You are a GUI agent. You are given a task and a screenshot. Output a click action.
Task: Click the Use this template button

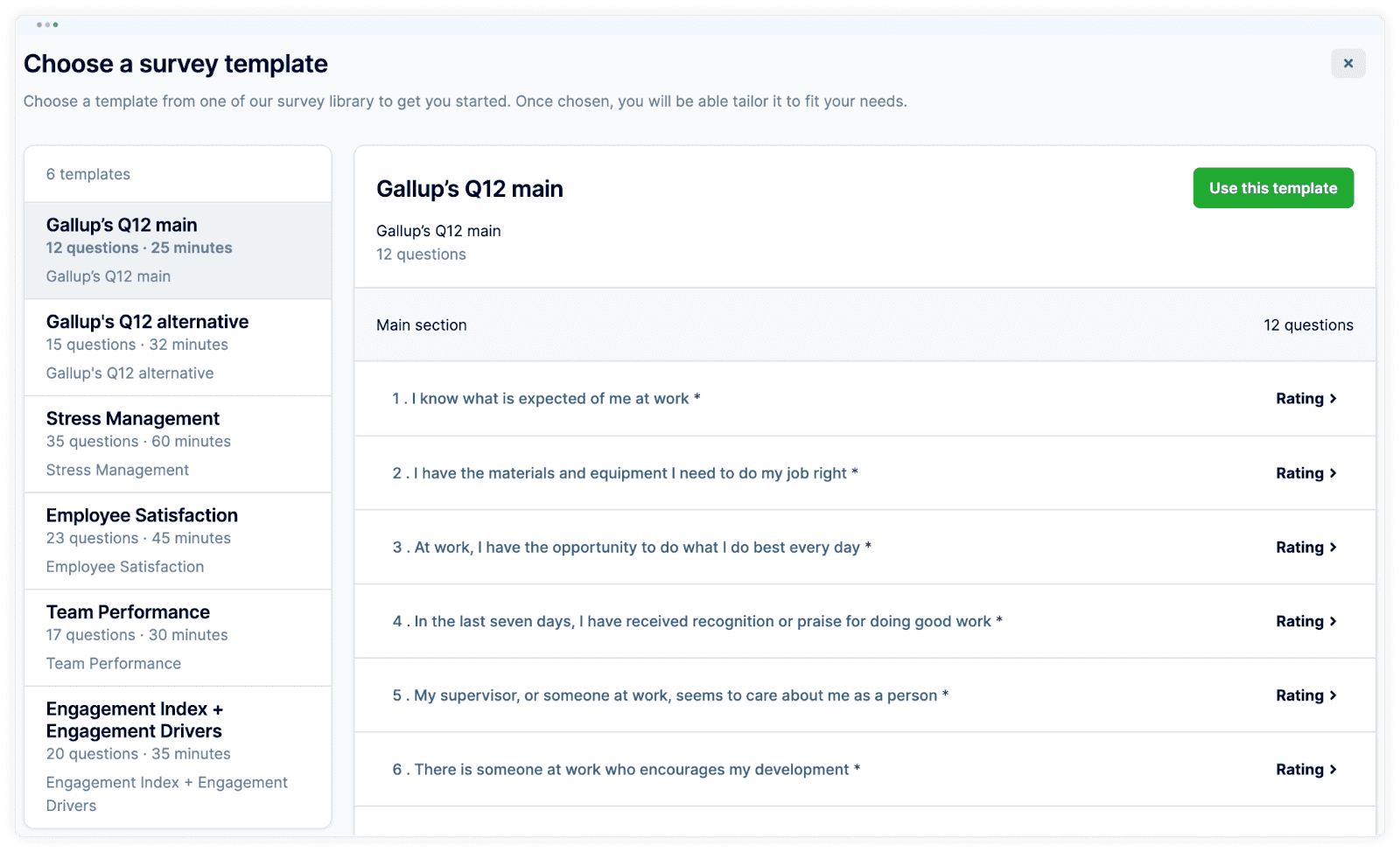coord(1272,188)
